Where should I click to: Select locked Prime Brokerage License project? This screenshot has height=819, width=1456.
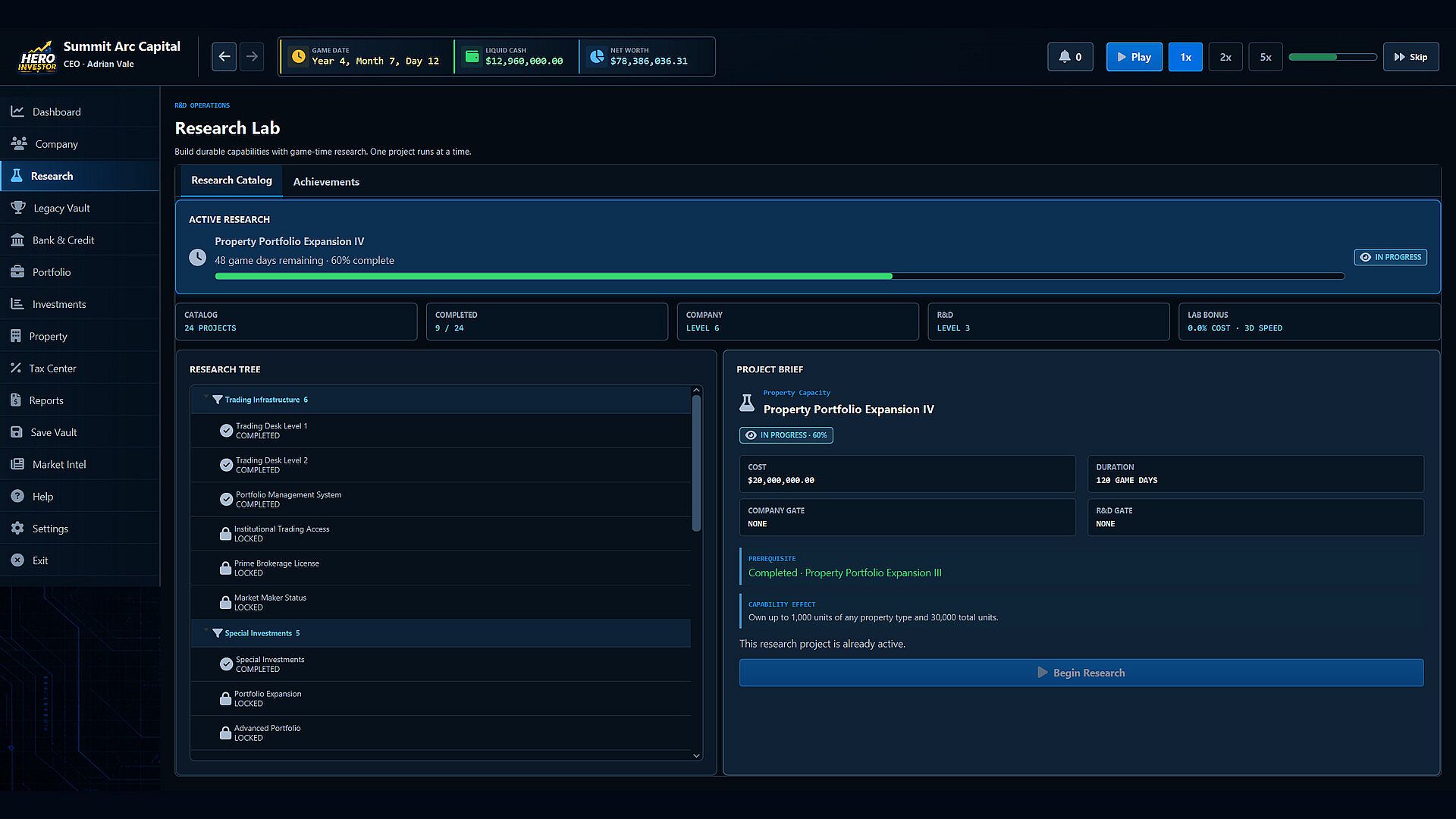[x=441, y=568]
